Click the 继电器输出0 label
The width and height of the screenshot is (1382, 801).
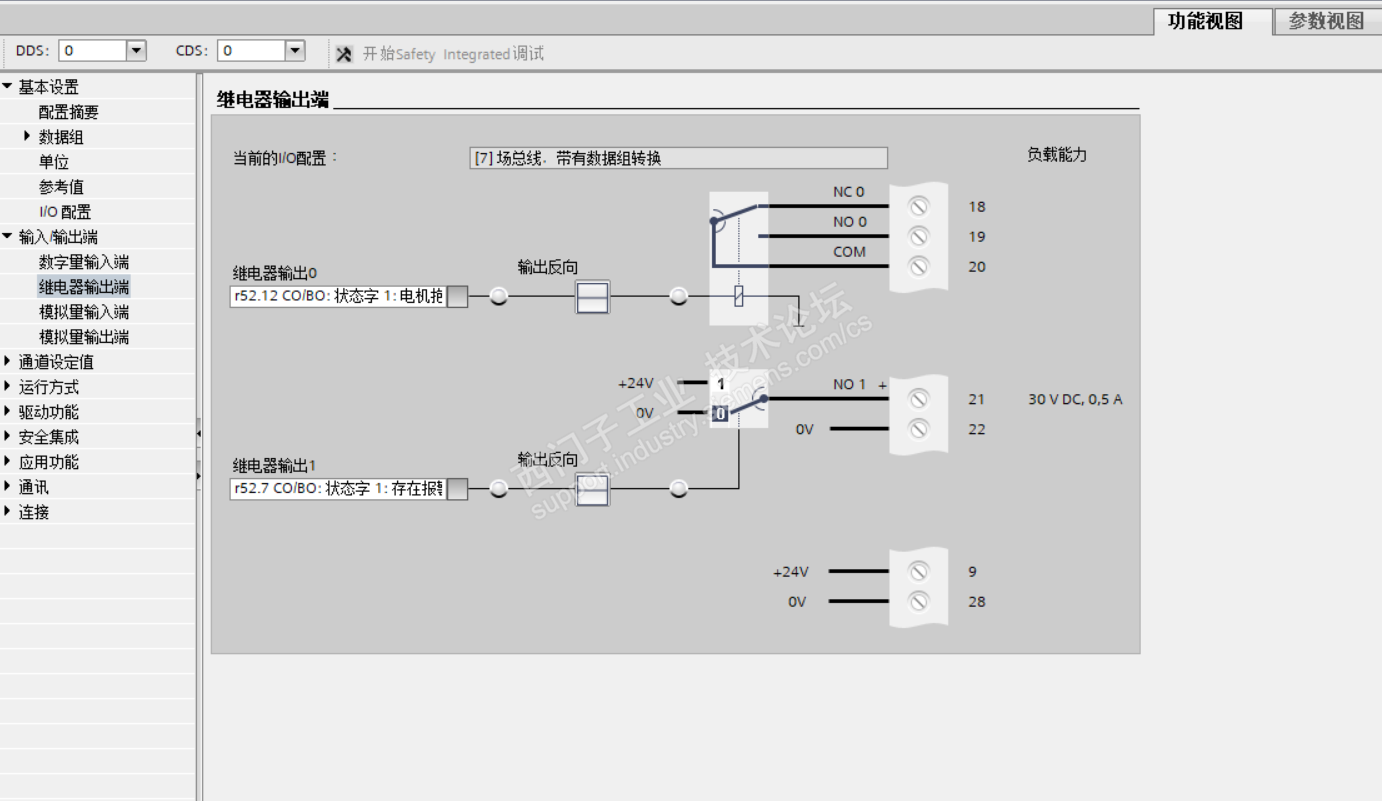point(275,273)
